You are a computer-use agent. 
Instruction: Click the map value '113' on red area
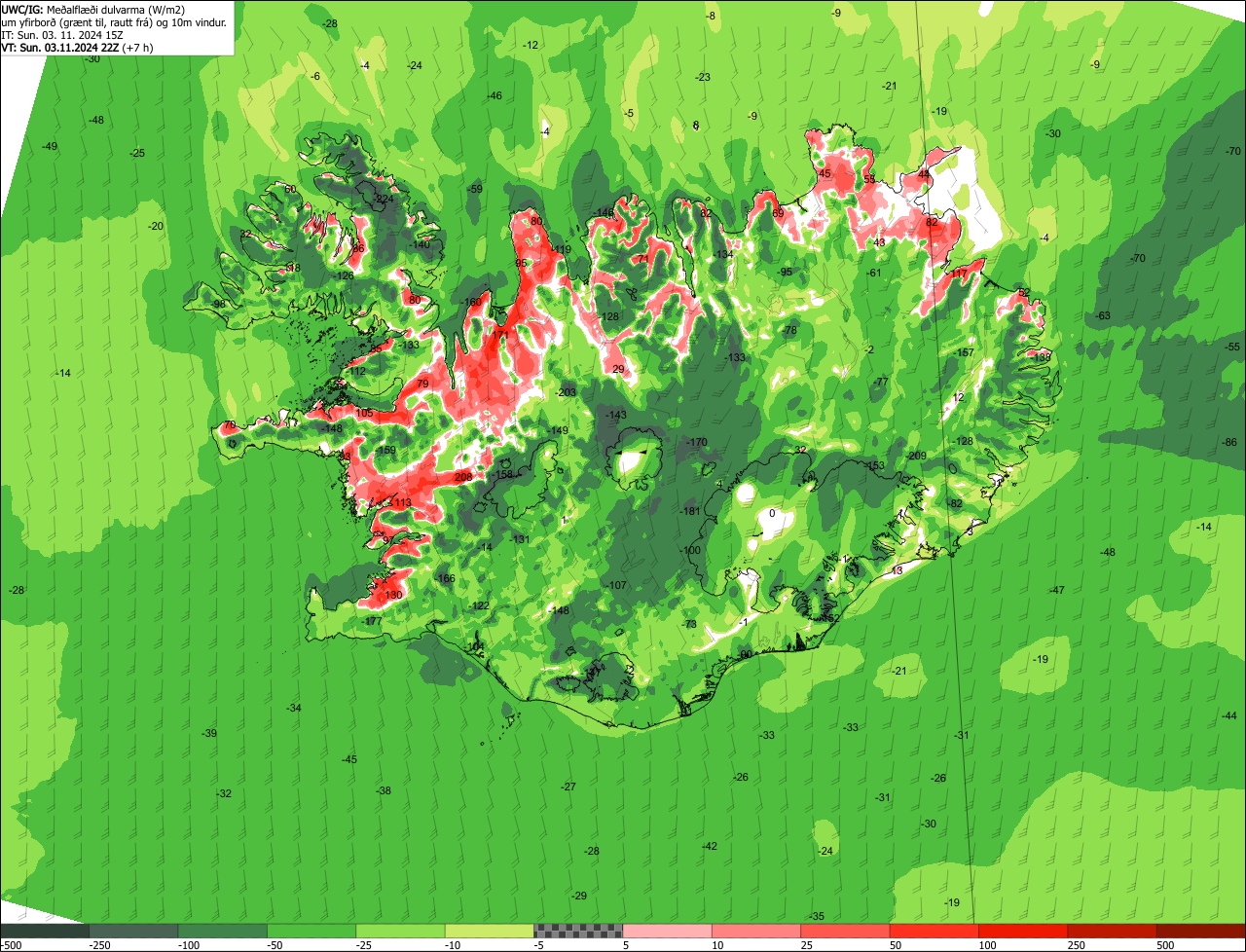pyautogui.click(x=403, y=502)
